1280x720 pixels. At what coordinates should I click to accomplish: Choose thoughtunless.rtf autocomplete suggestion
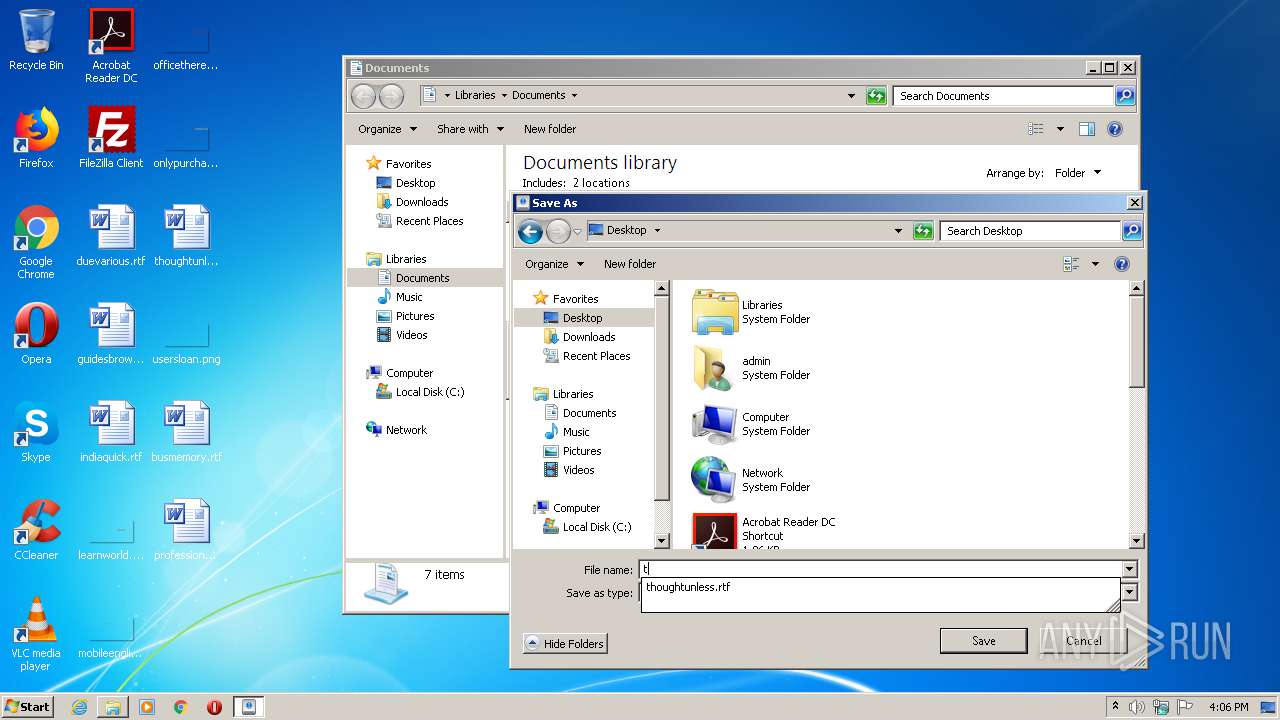click(688, 587)
